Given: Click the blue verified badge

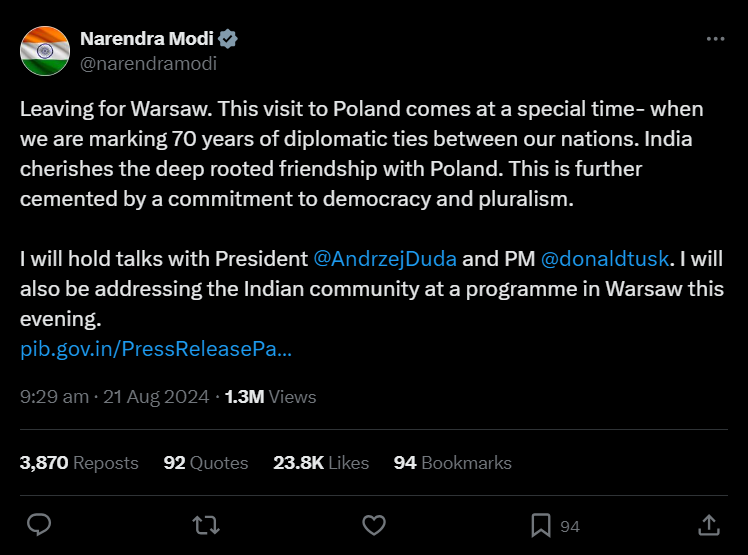Looking at the screenshot, I should [228, 40].
